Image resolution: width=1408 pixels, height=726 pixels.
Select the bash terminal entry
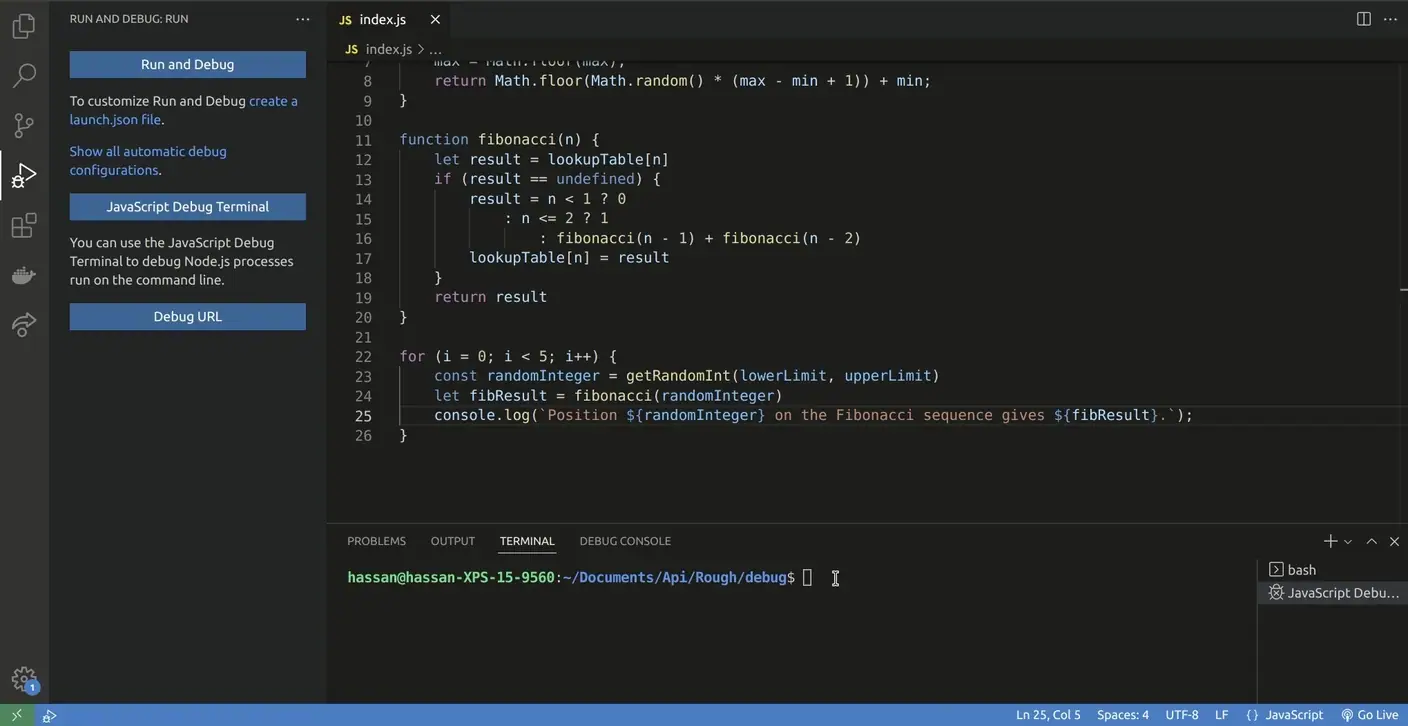[x=1332, y=569]
